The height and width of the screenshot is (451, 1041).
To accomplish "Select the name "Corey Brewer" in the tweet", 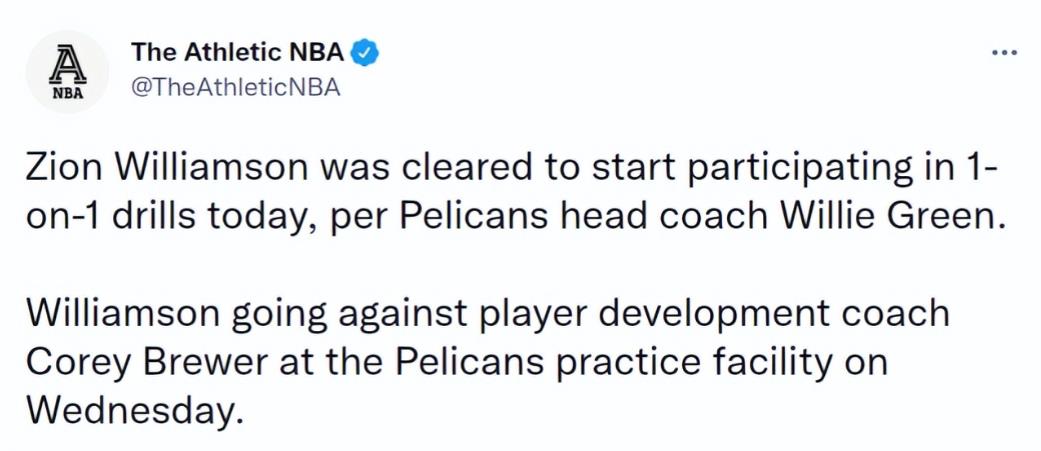I will tap(148, 363).
